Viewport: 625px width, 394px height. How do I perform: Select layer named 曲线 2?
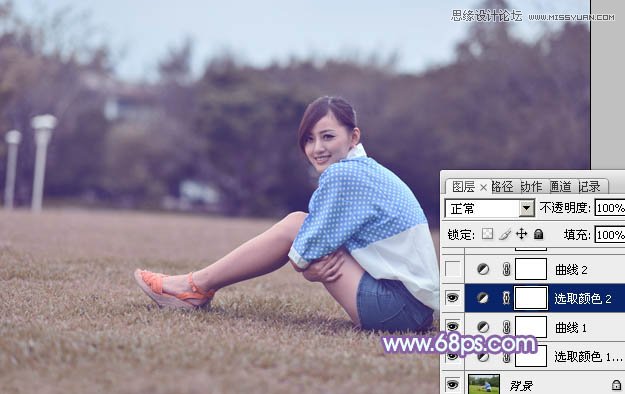click(571, 270)
